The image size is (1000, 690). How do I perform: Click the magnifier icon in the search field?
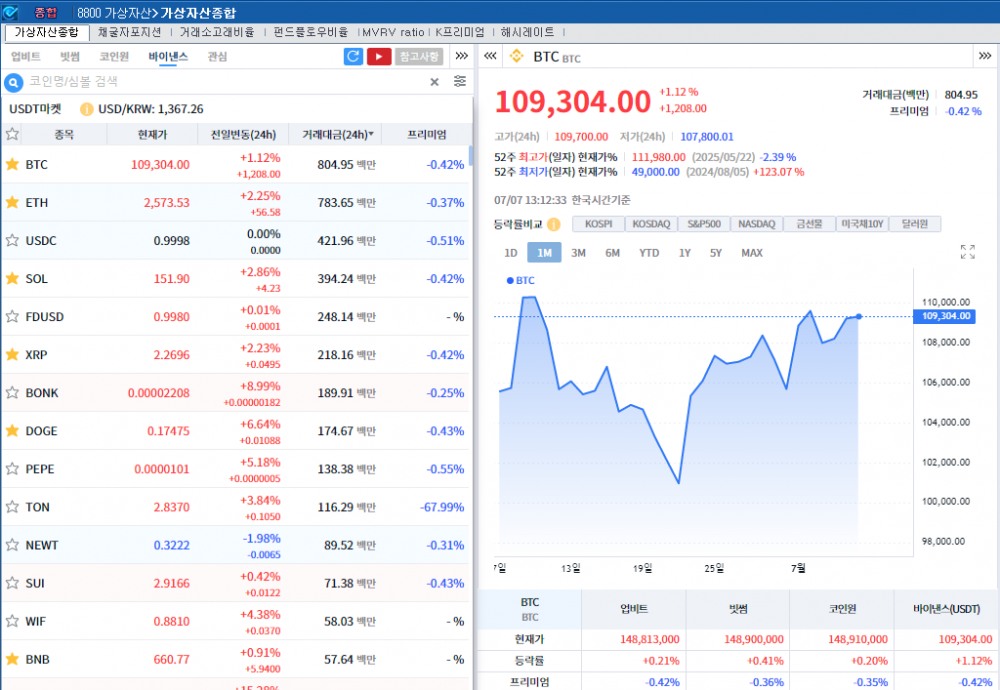tap(11, 82)
